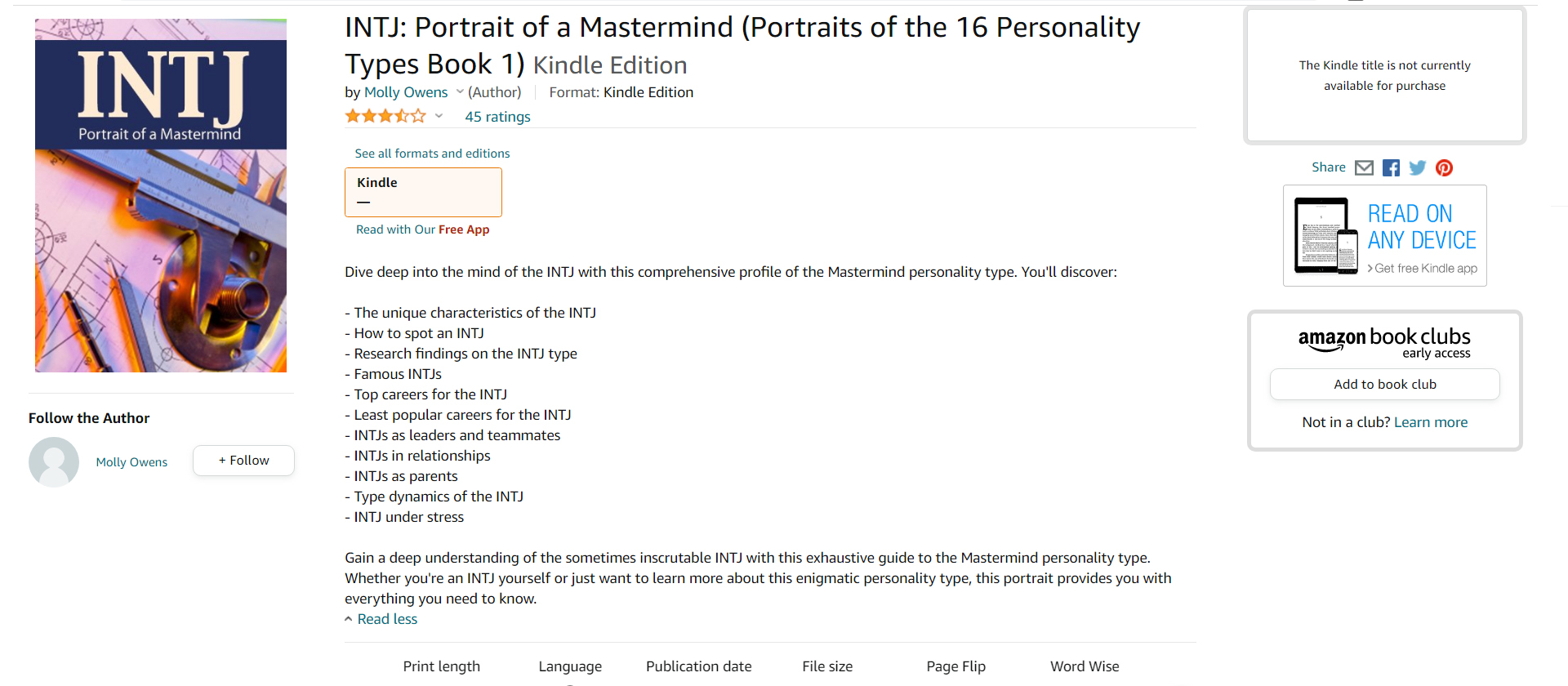Viewport: 1568px width, 686px height.
Task: Share on Twitter bird icon
Action: (x=1418, y=167)
